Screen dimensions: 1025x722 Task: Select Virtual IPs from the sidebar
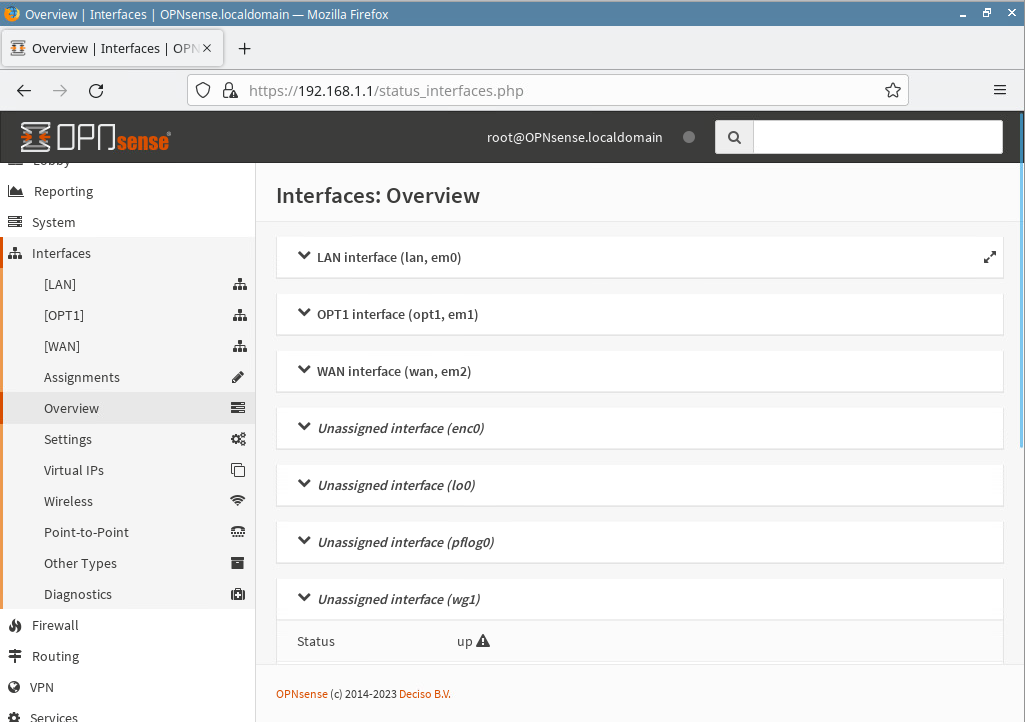coord(74,470)
